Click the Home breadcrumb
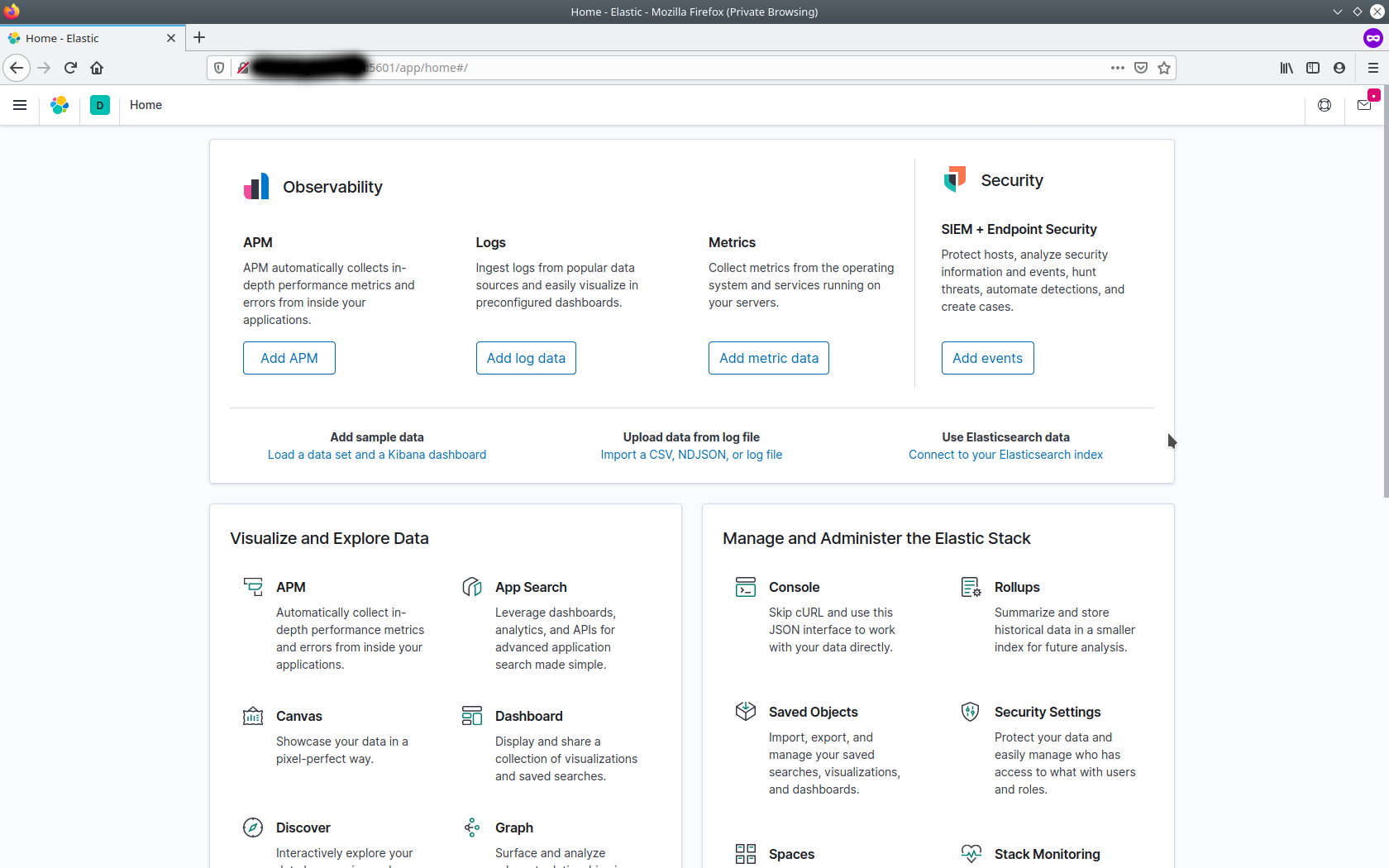 click(146, 105)
